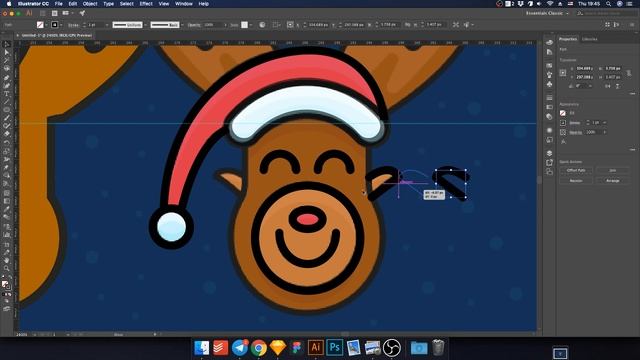
Task: Show more Transform options in Properties panel
Action: 632,93
